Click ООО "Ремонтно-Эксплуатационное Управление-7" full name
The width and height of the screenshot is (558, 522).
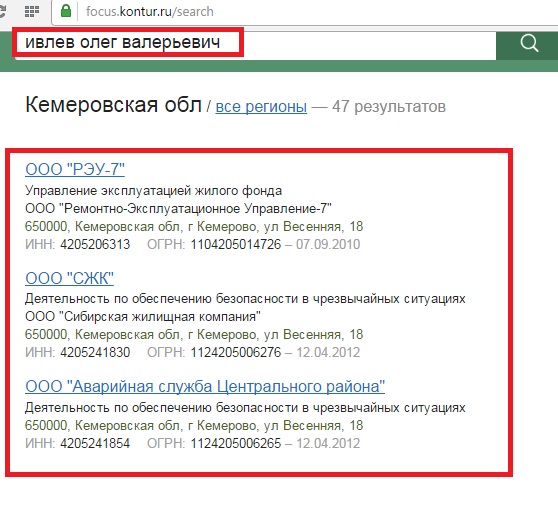click(178, 209)
